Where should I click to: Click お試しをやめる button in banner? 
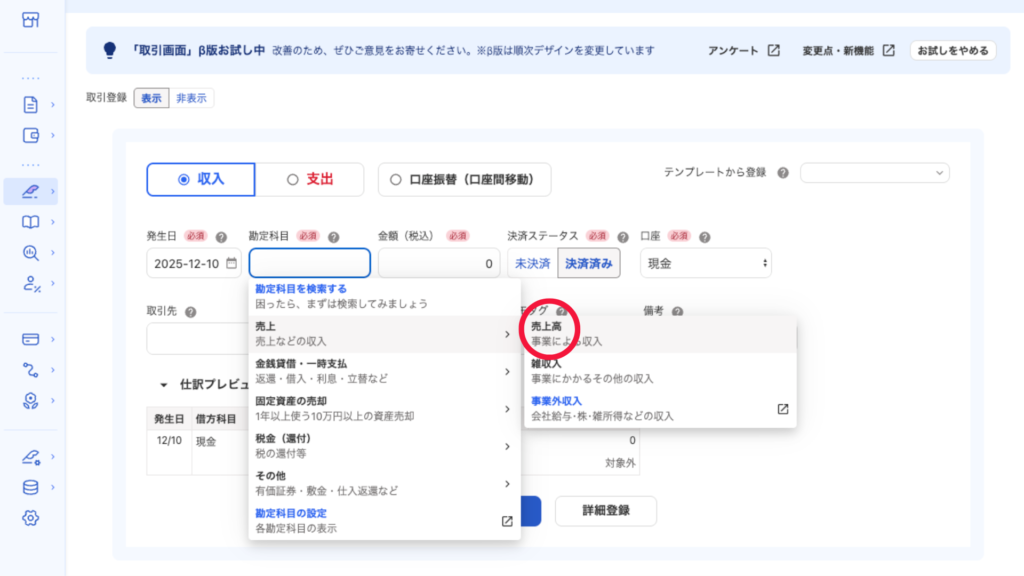click(952, 50)
